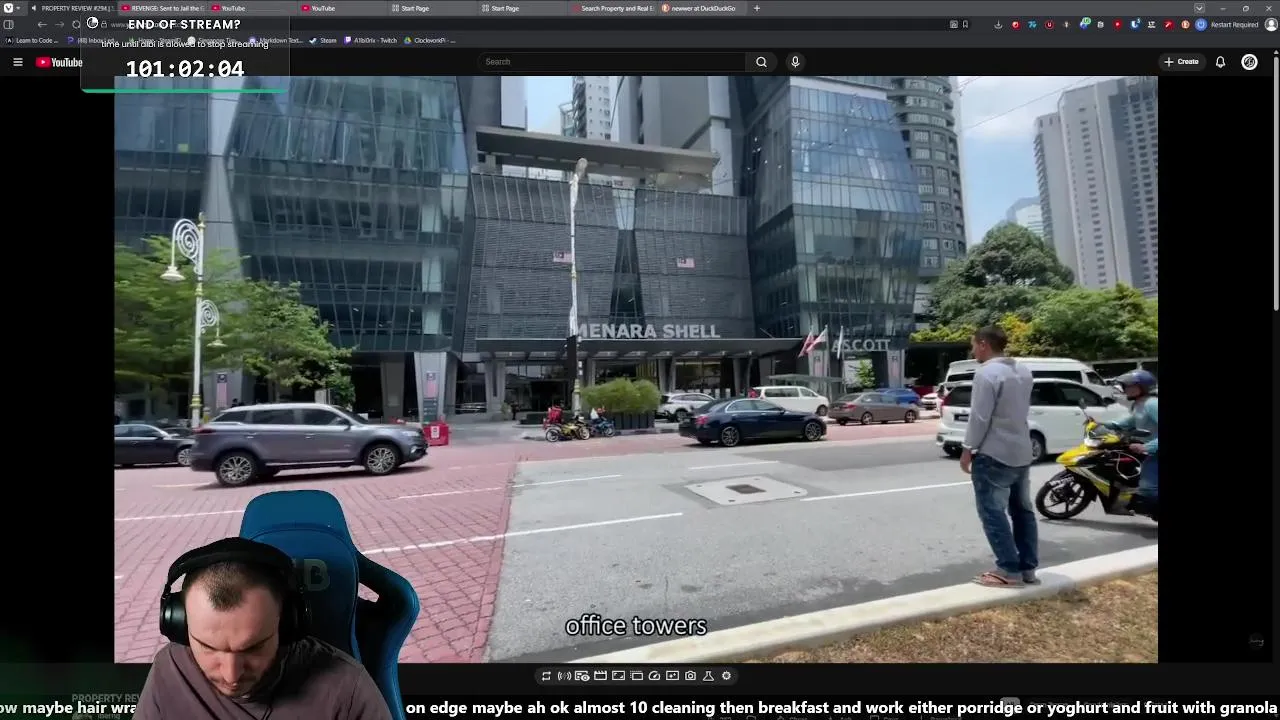Toggle the browser side panel icon
The width and height of the screenshot is (1280, 720).
pyautogui.click(x=9, y=24)
